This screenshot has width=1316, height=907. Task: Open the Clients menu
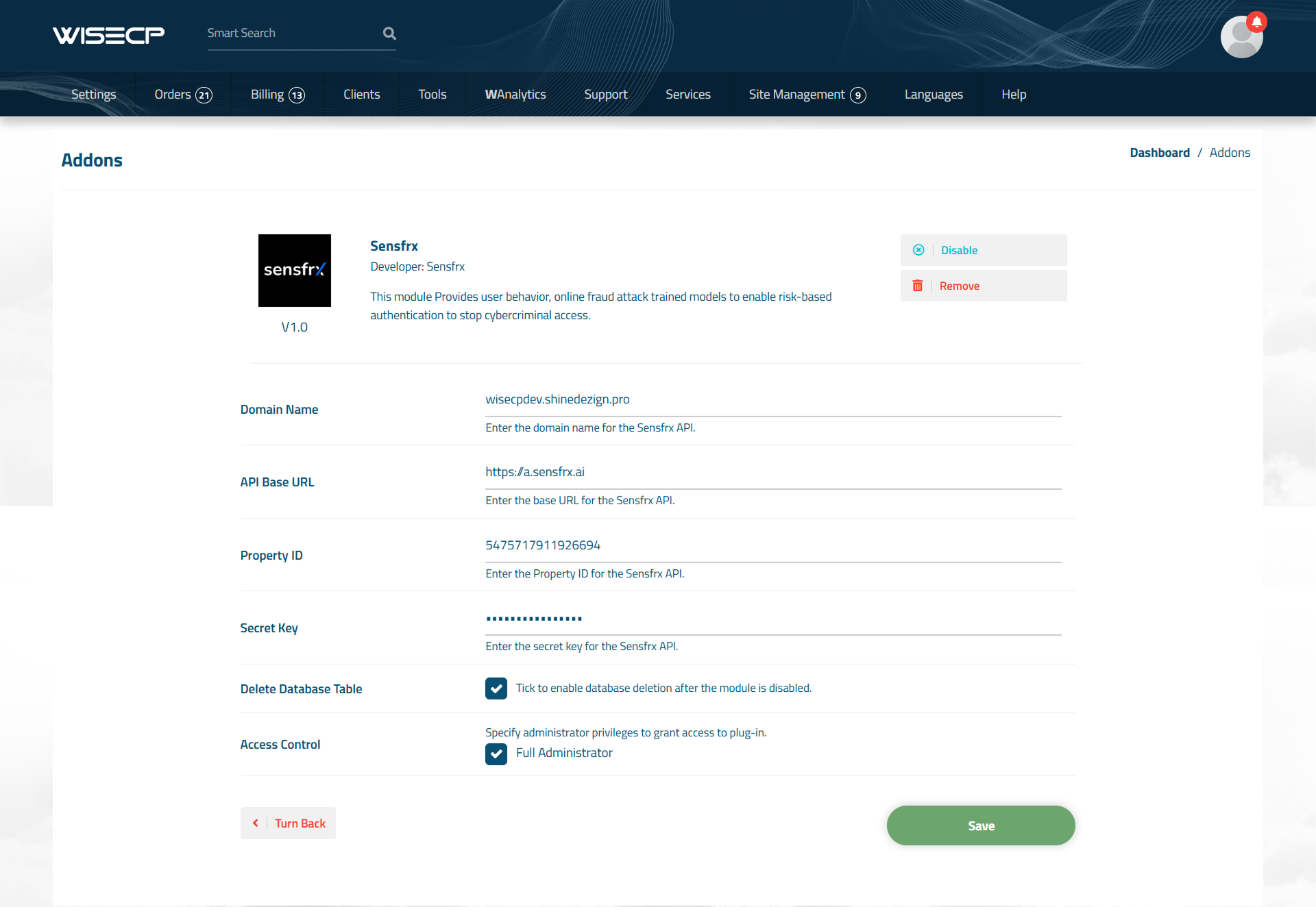click(x=361, y=95)
